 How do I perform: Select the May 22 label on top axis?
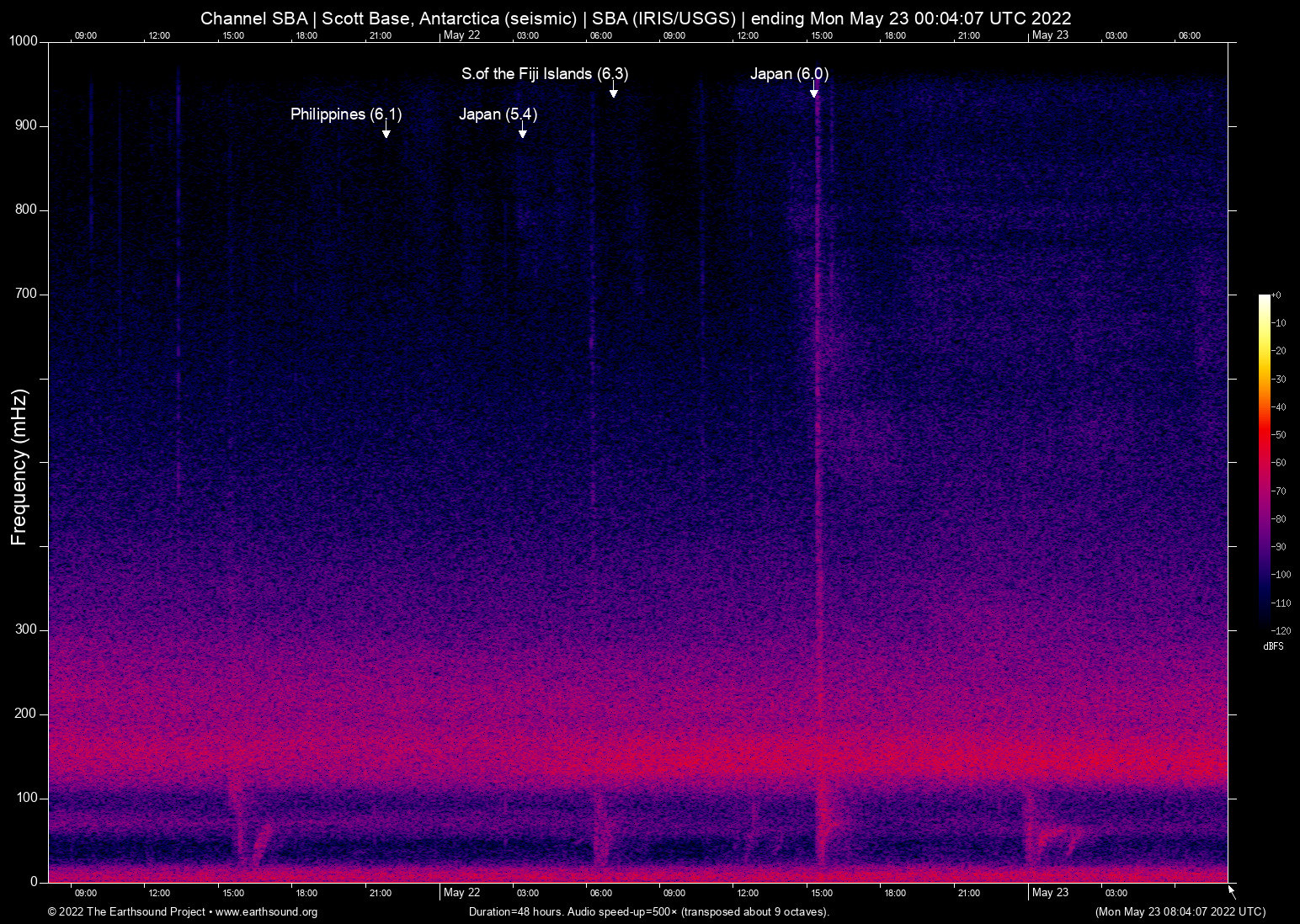coord(462,35)
